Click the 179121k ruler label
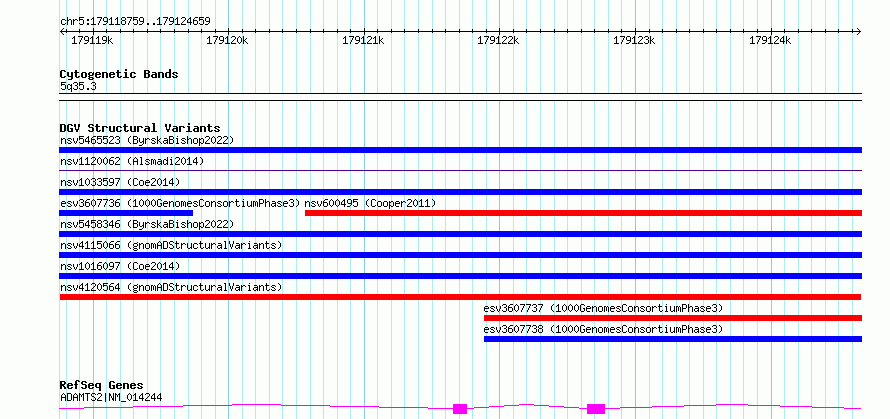890x419 pixels. click(363, 40)
